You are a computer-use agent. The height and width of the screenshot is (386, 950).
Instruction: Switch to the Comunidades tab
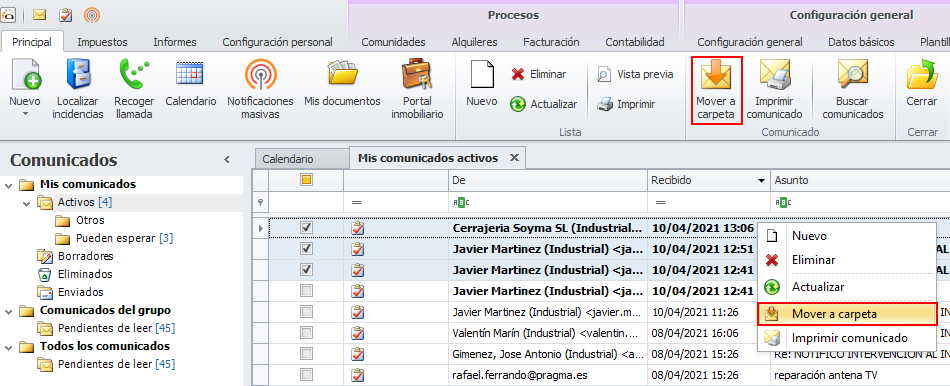(393, 42)
